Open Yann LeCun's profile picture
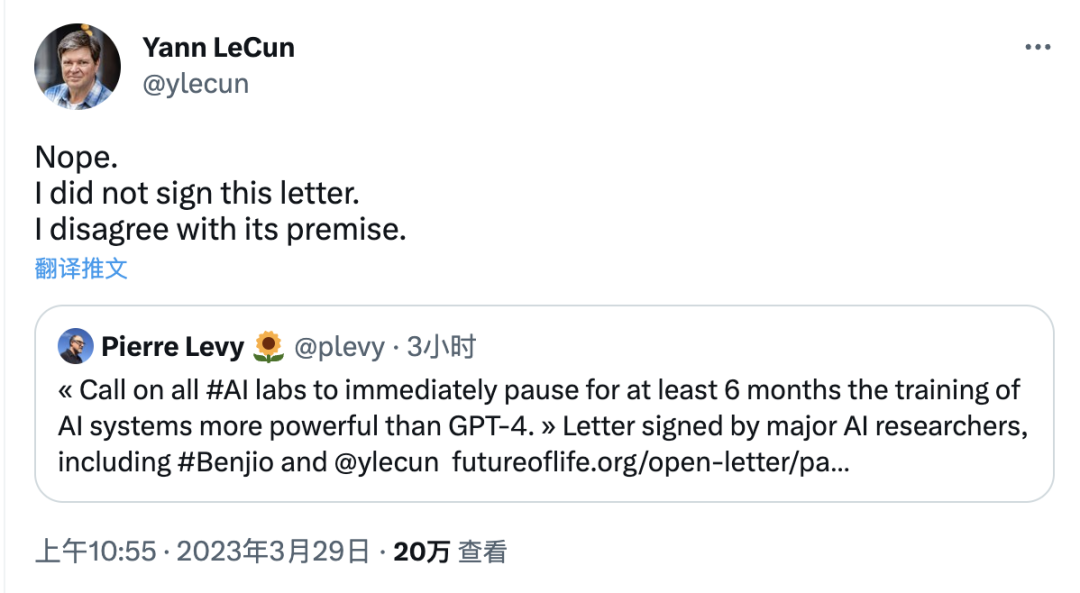The height and width of the screenshot is (593, 1080). (x=77, y=66)
